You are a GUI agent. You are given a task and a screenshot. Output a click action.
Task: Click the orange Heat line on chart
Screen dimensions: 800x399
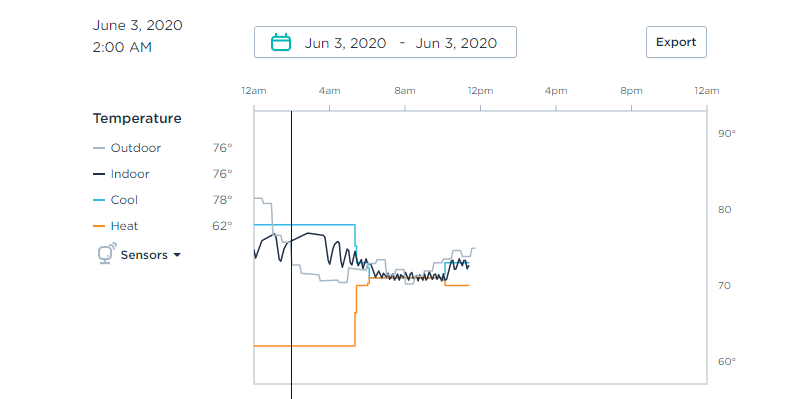coord(304,346)
